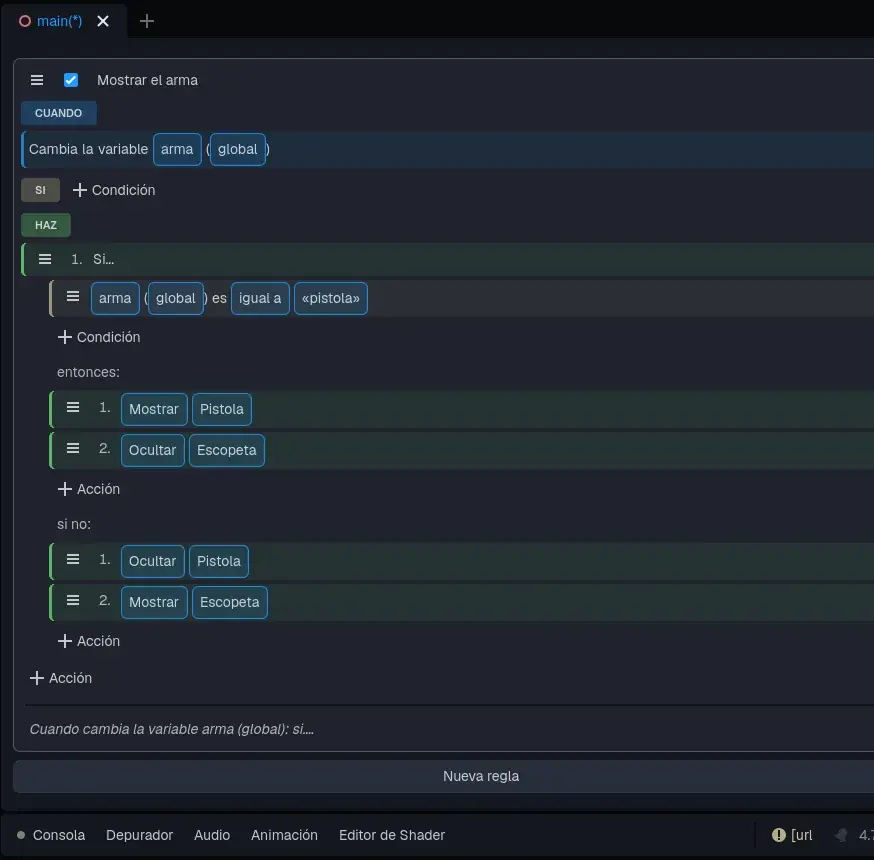Screen dimensions: 874x860
Task: Open the Pistola chip in the entonces branch
Action: point(222,409)
